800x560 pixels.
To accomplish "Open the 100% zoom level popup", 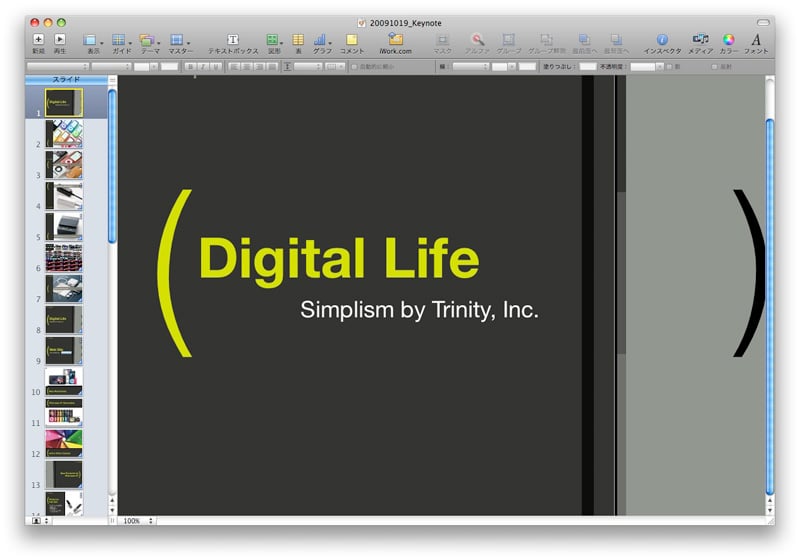I will pyautogui.click(x=137, y=521).
